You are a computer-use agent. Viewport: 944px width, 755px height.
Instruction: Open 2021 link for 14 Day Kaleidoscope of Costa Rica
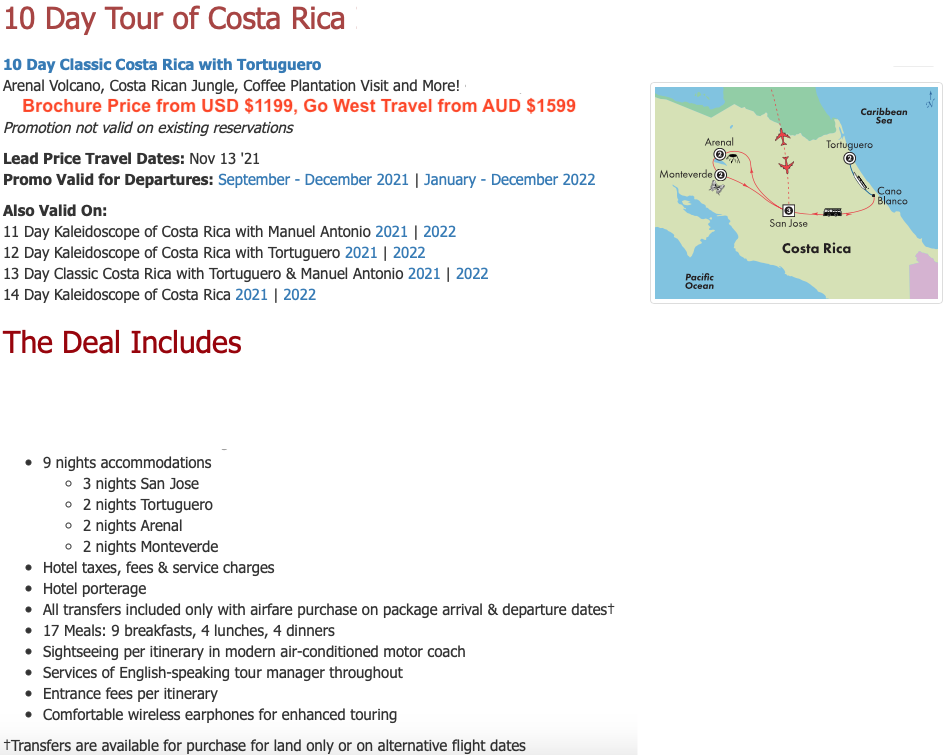pos(252,294)
